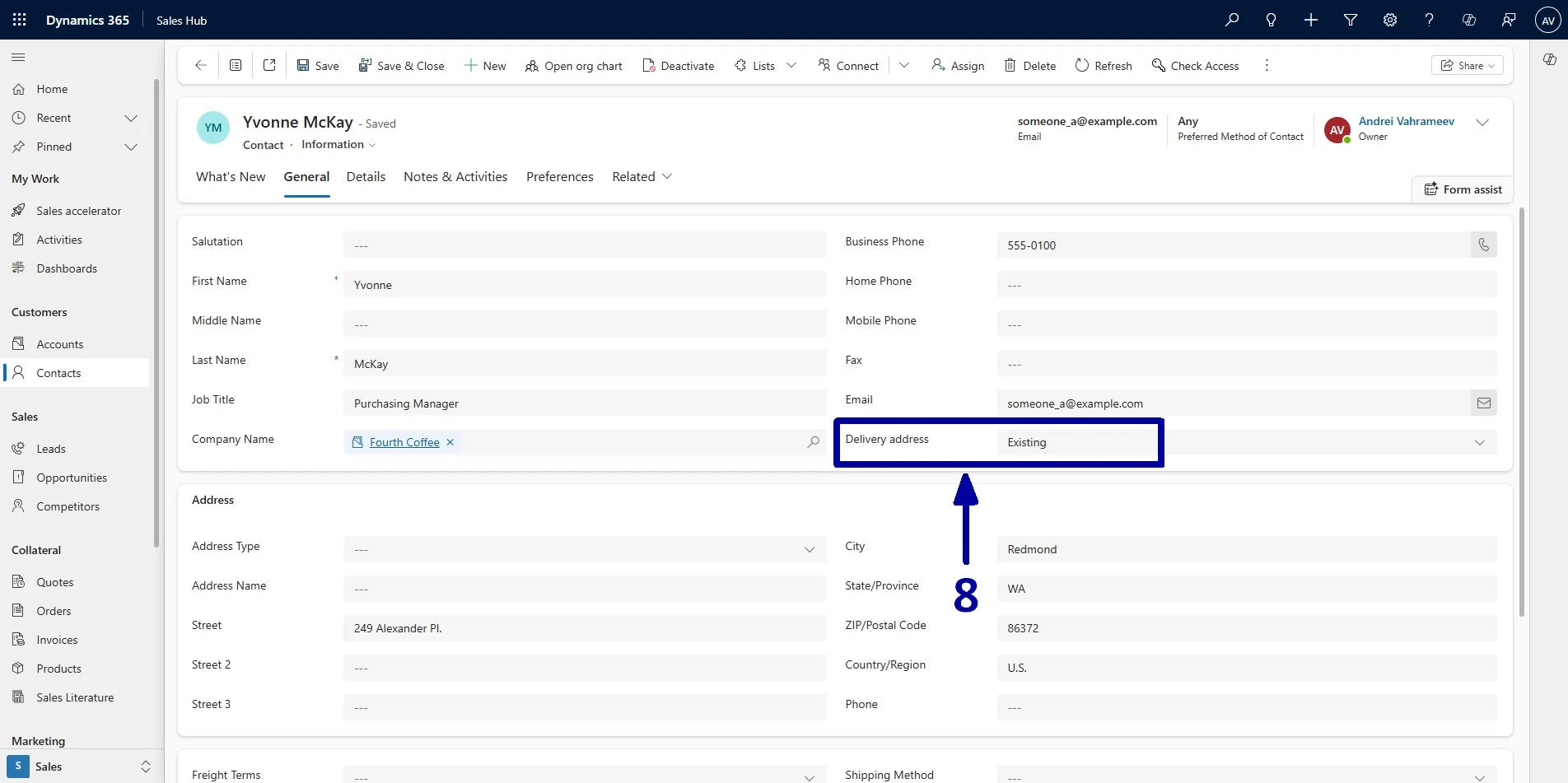Click the Save & Close button
The image size is (1568, 783).
(x=401, y=65)
